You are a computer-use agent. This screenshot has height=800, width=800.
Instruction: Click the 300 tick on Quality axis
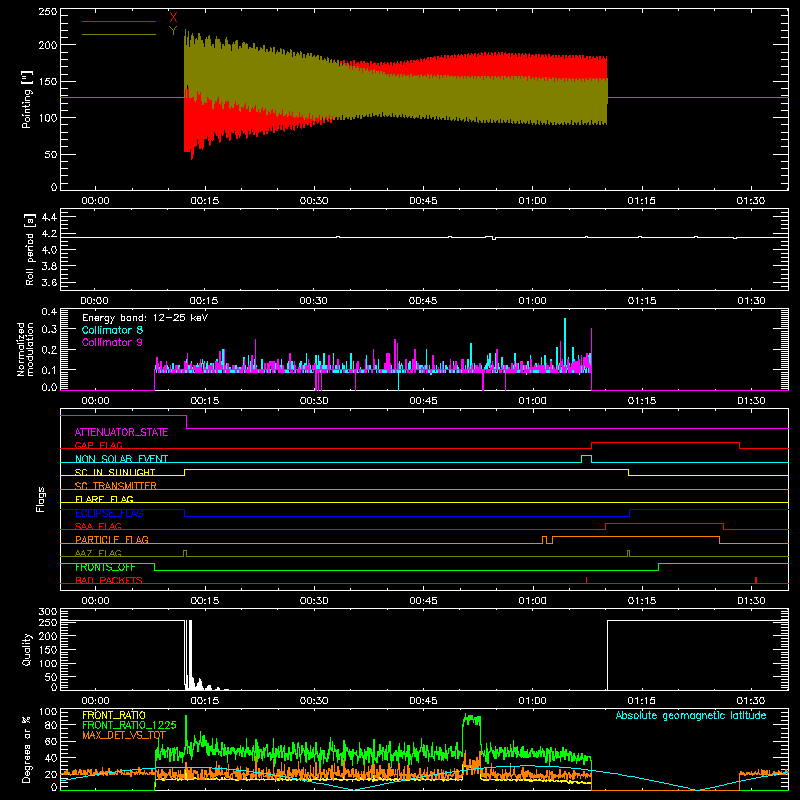click(48, 612)
